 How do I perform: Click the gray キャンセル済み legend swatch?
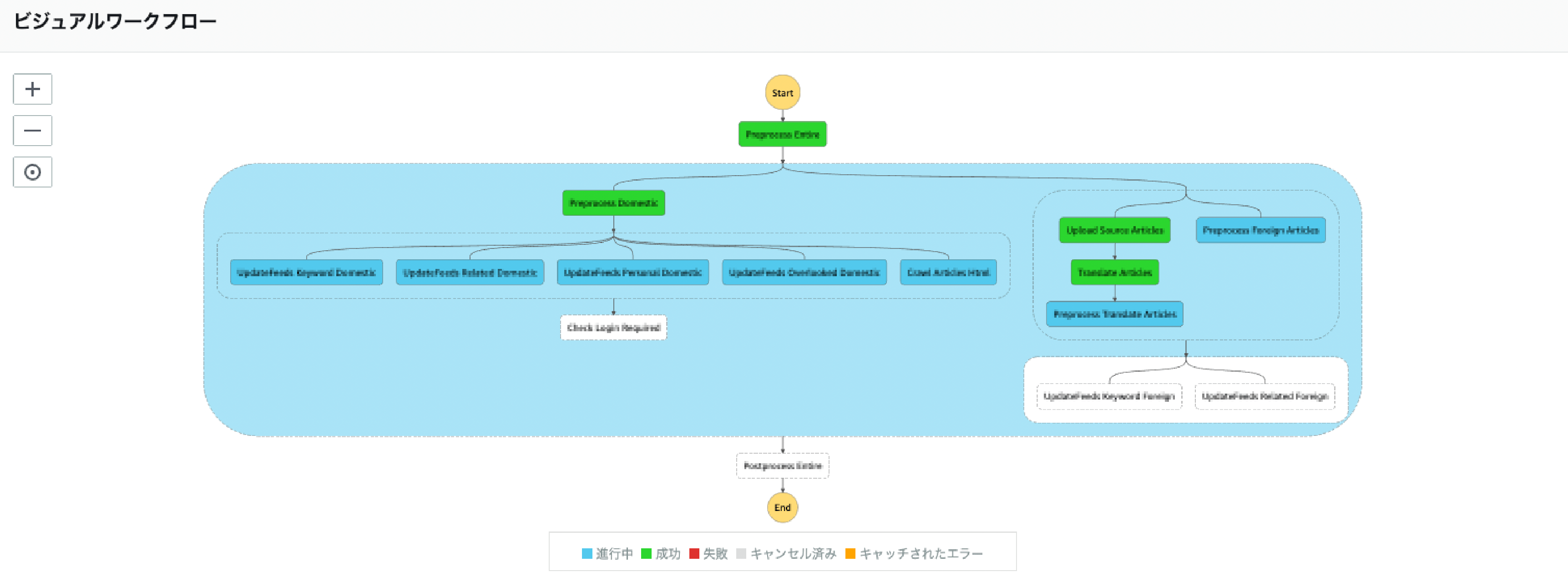(741, 553)
